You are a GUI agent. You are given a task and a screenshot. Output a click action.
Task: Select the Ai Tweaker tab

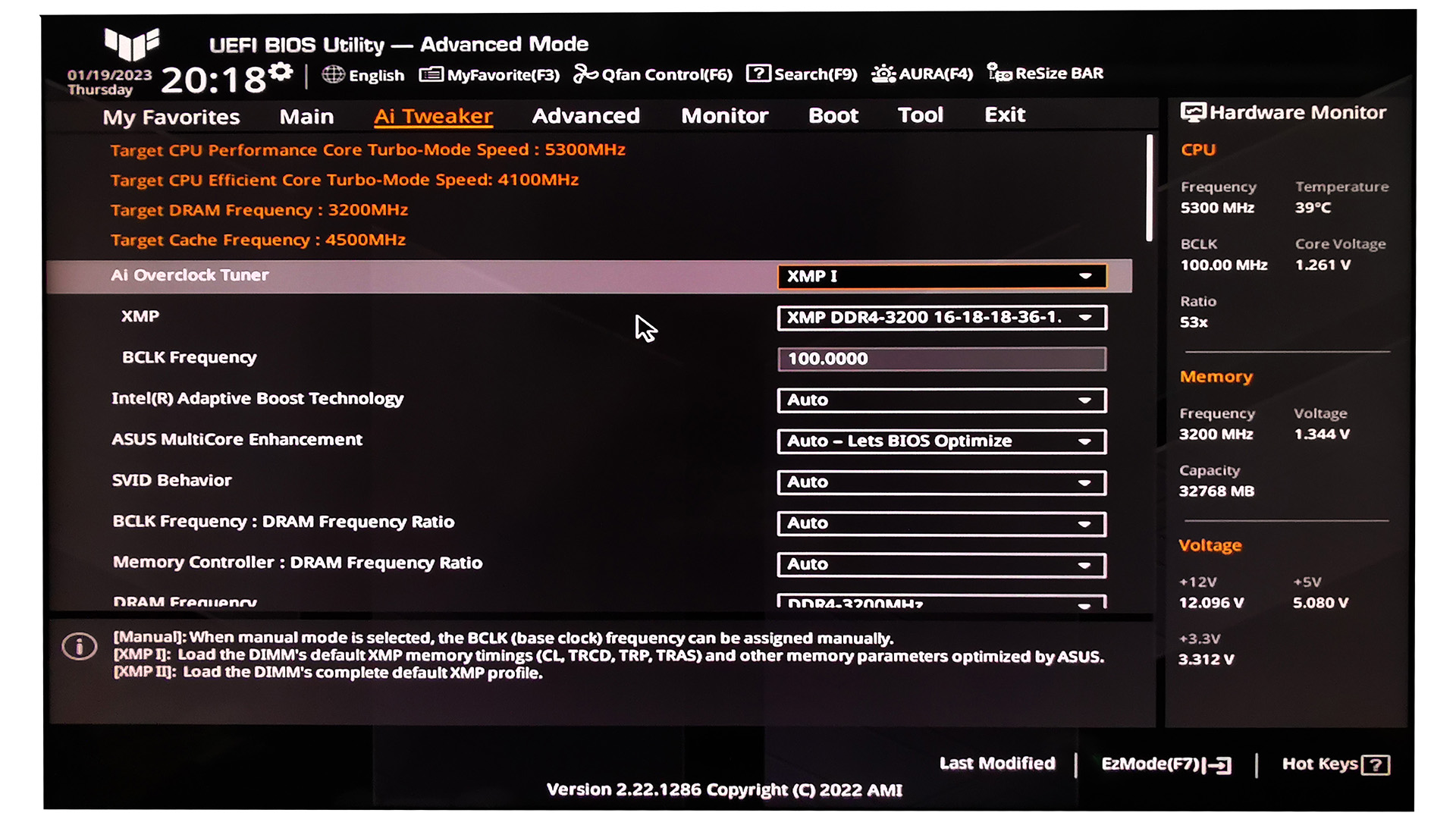431,115
